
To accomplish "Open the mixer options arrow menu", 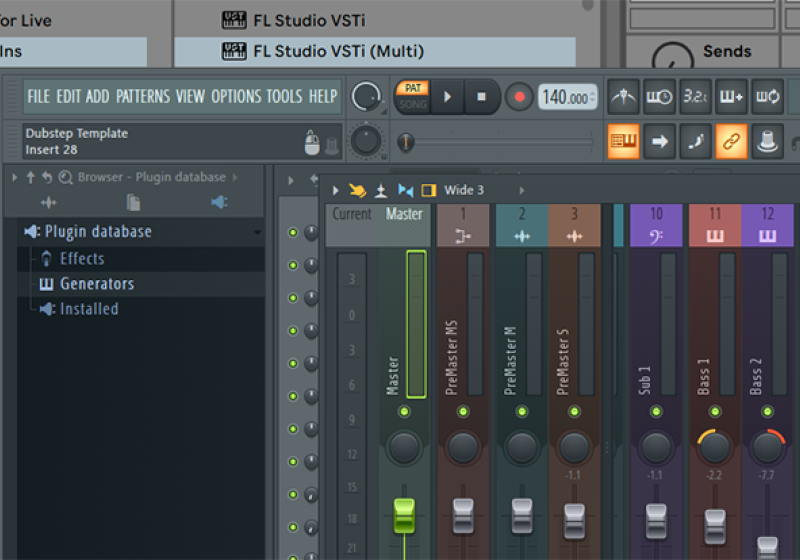I will (x=335, y=190).
